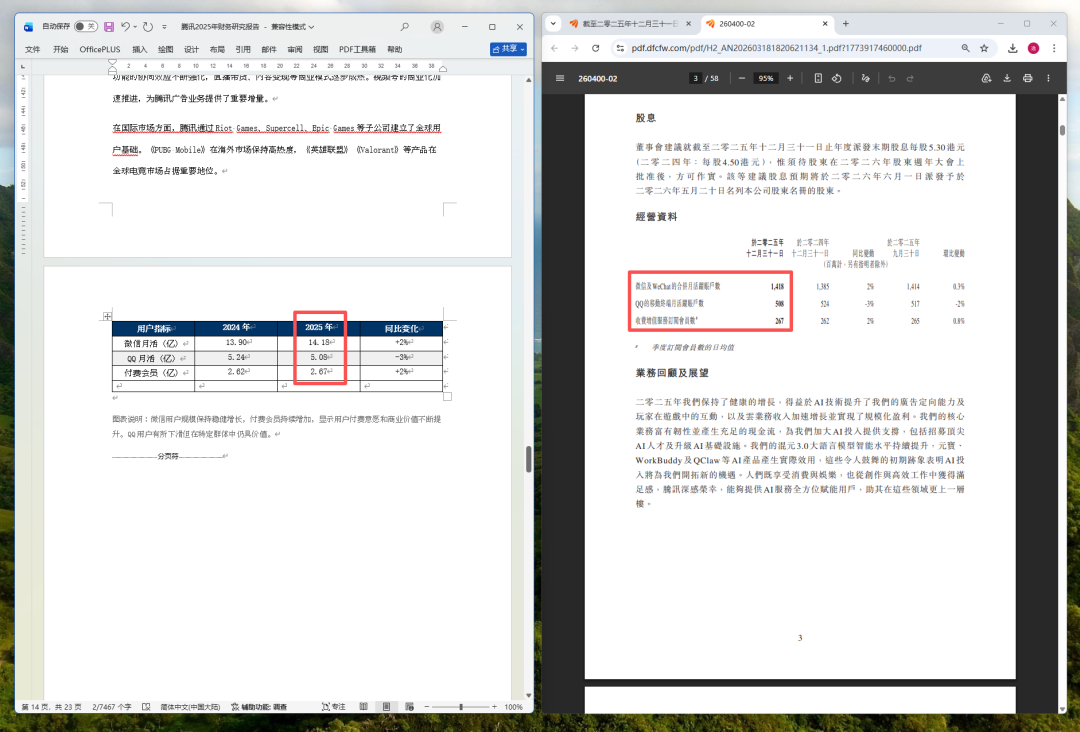1080x732 pixels.
Task: Click table cell 14.18 in Word
Action: click(x=319, y=342)
